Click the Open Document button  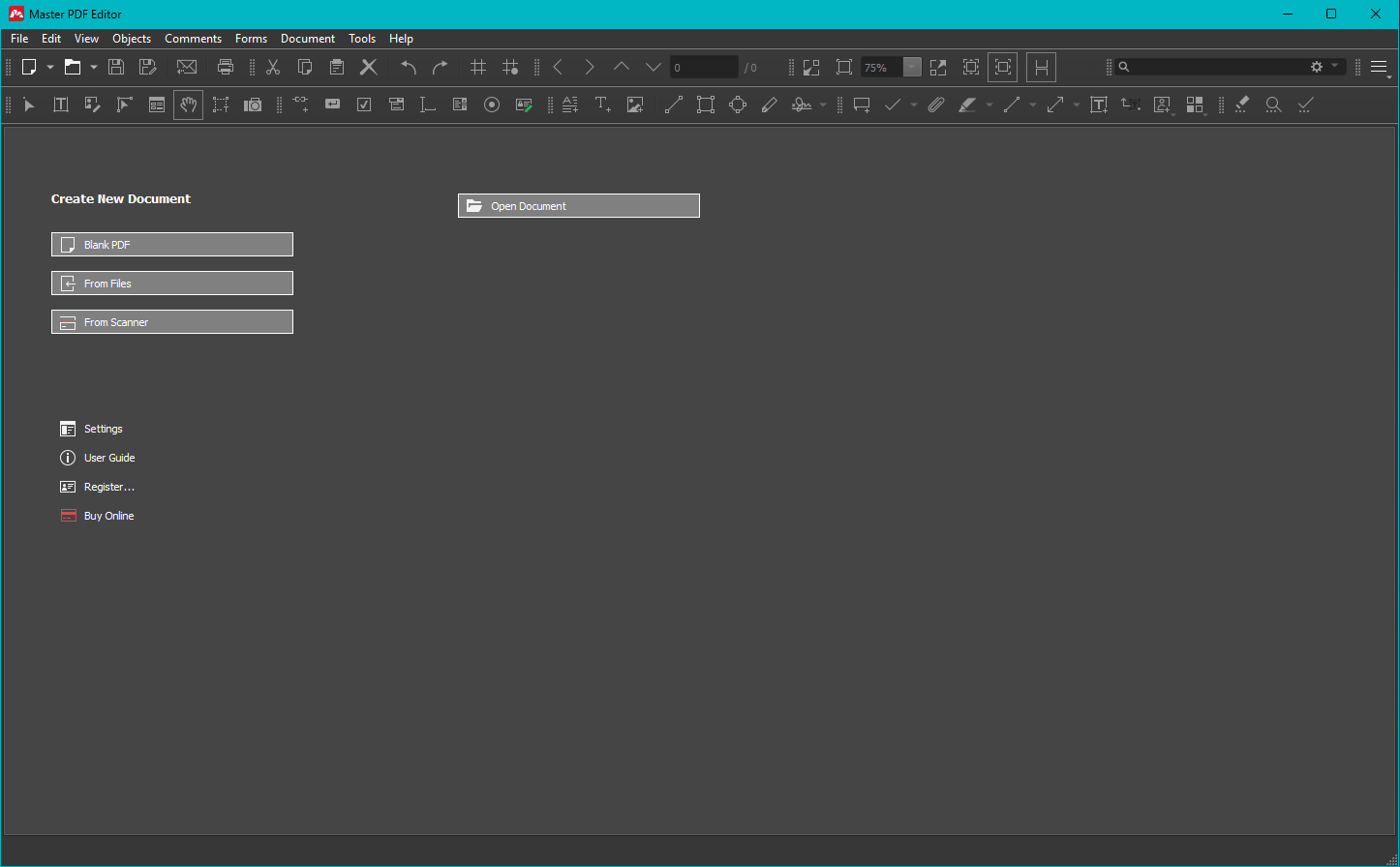coord(579,206)
